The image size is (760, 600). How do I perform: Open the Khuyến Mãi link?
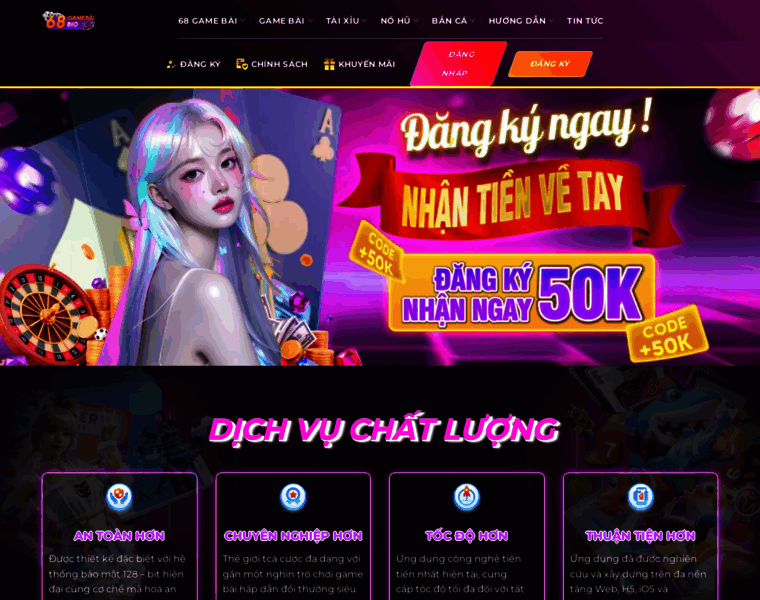click(x=366, y=64)
